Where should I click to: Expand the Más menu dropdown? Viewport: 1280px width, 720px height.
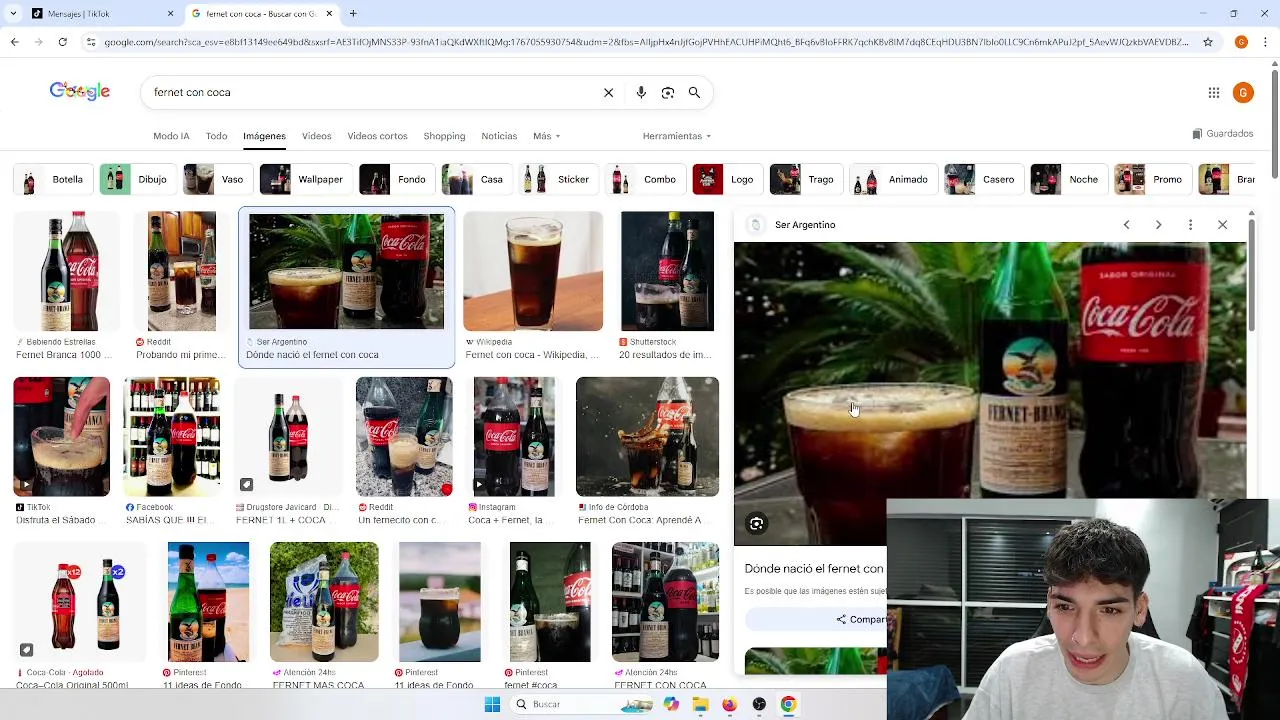click(x=547, y=136)
